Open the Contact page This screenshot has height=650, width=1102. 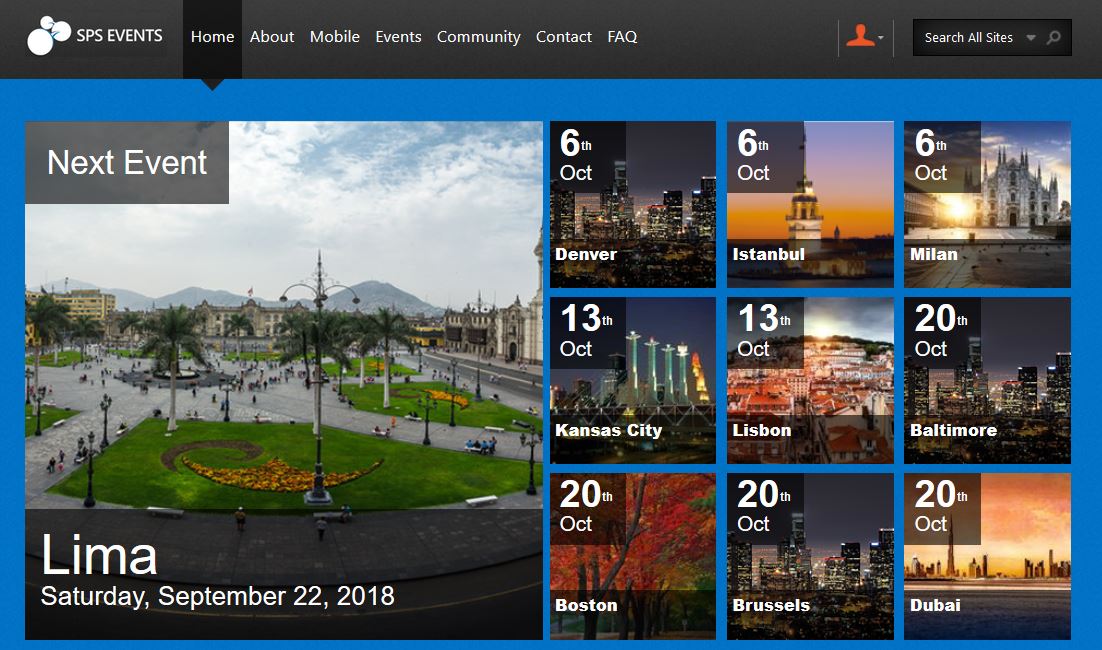coord(563,37)
